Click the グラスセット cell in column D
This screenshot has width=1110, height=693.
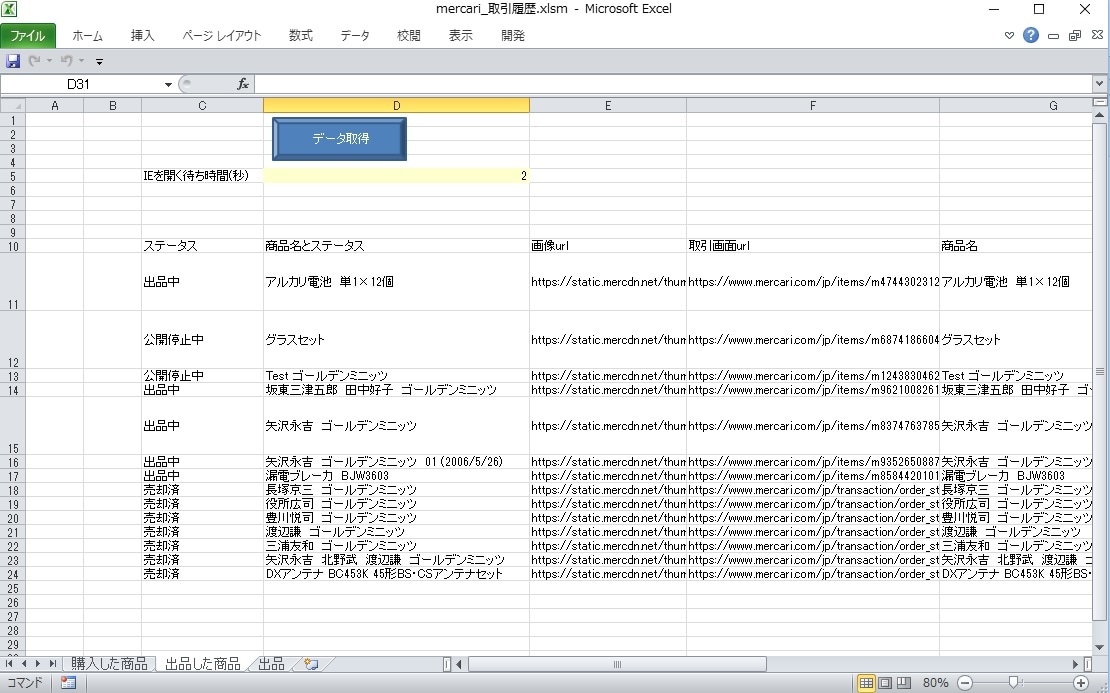click(396, 340)
